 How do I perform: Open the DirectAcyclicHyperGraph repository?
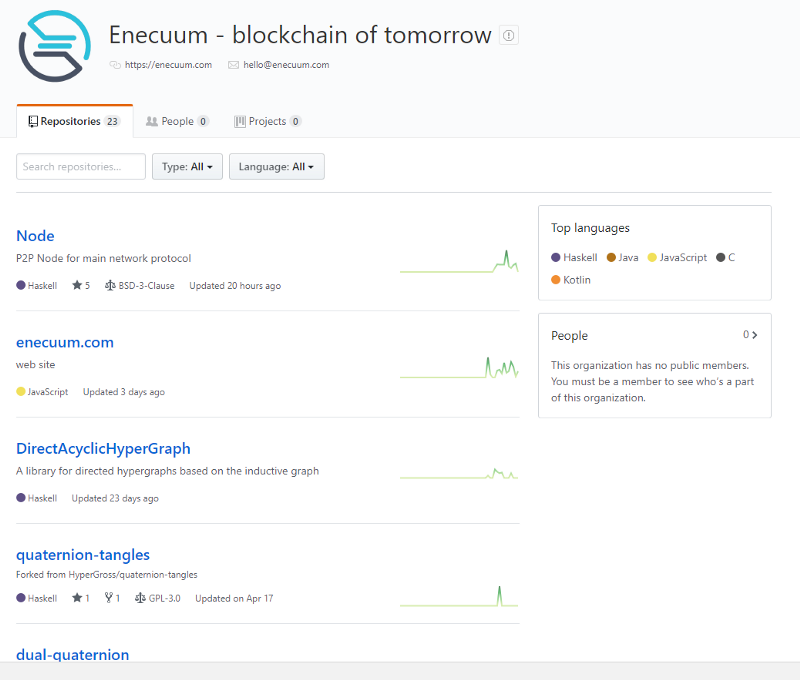[103, 448]
